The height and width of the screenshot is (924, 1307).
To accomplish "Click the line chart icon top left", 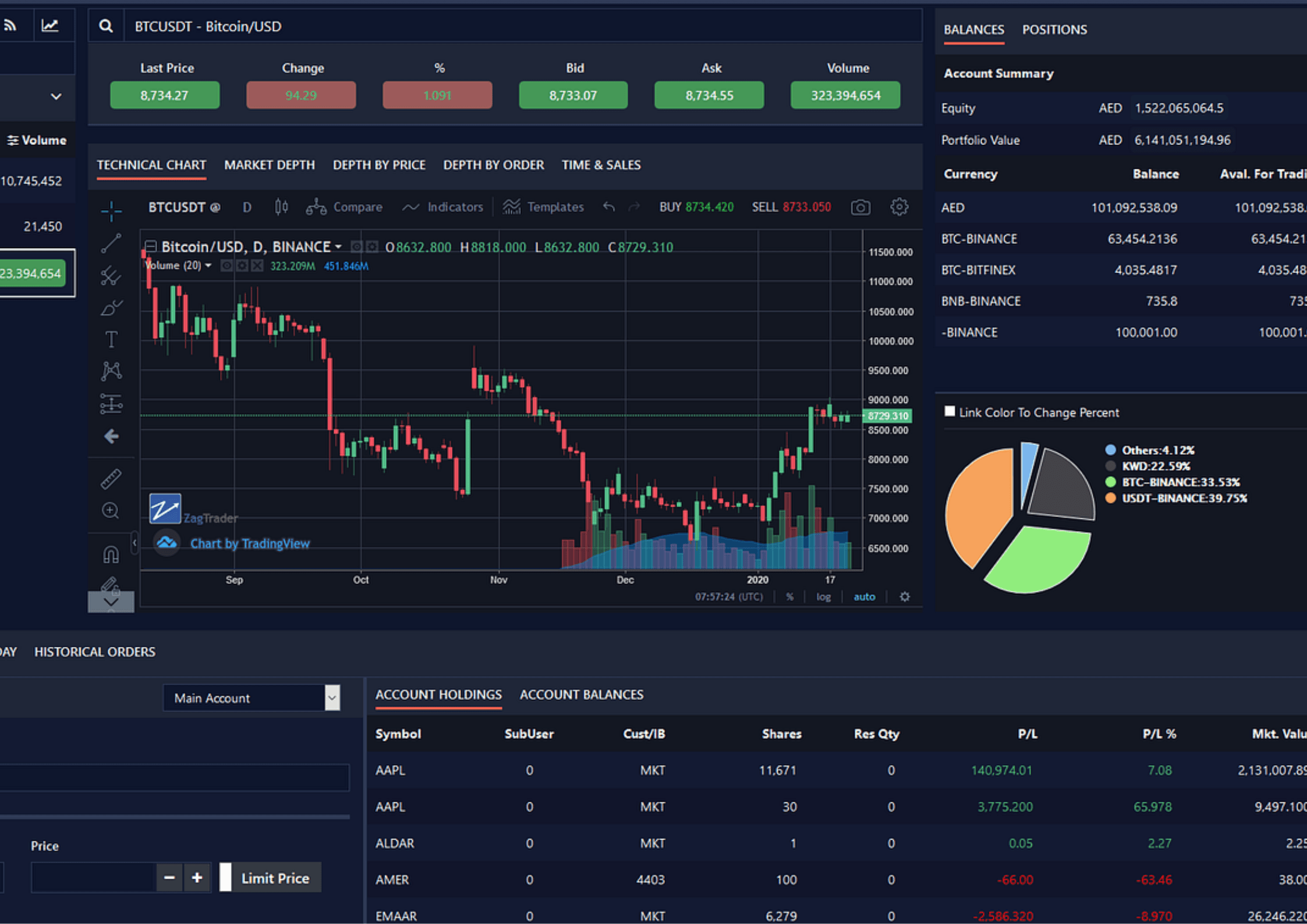I will pyautogui.click(x=50, y=25).
